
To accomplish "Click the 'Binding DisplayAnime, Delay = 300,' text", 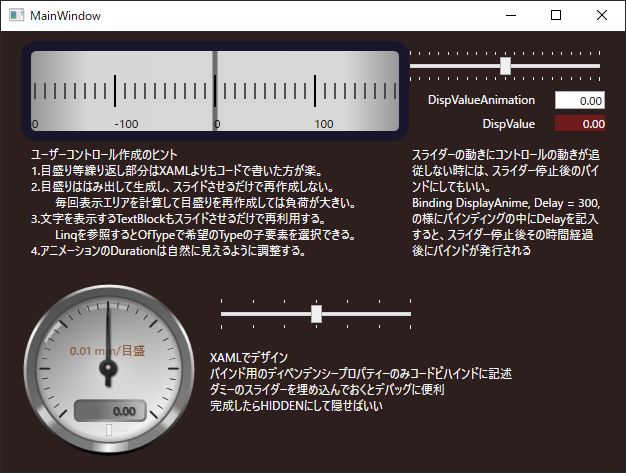I will coord(506,203).
